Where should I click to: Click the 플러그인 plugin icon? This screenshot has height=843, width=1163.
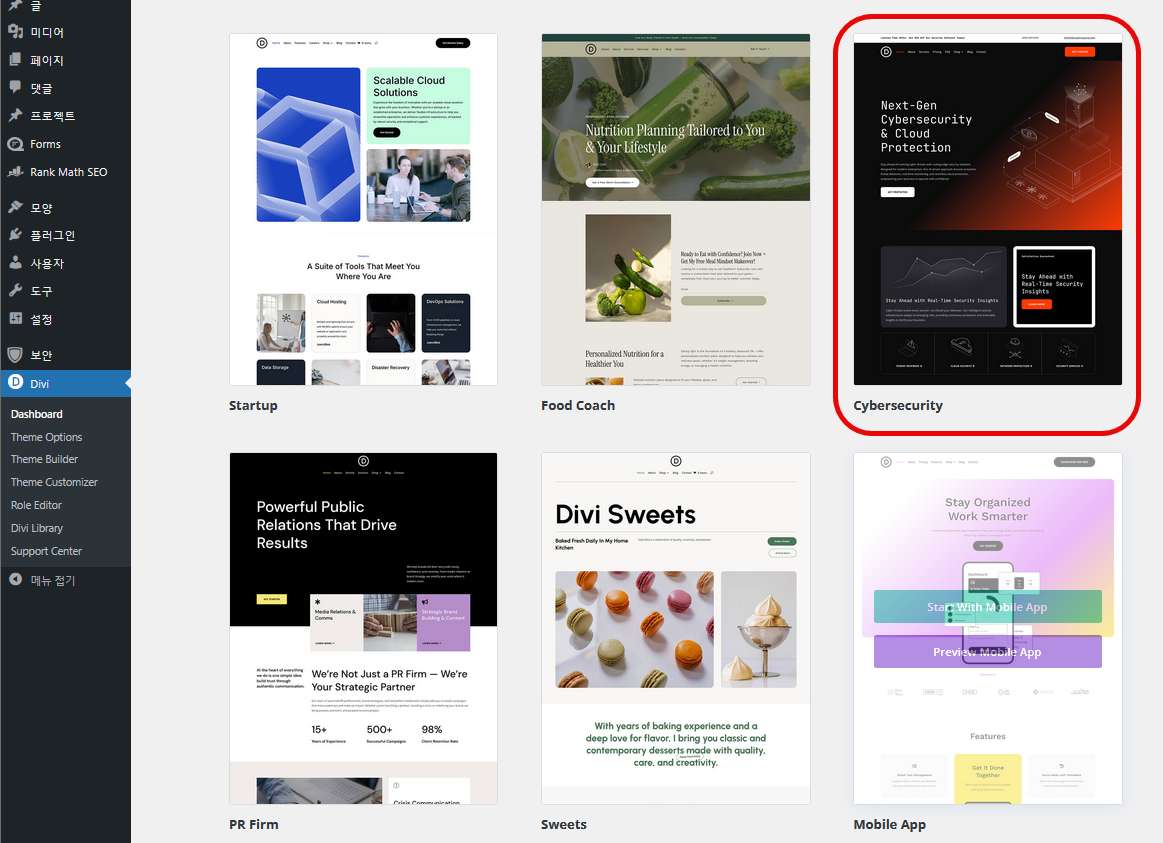[16, 235]
